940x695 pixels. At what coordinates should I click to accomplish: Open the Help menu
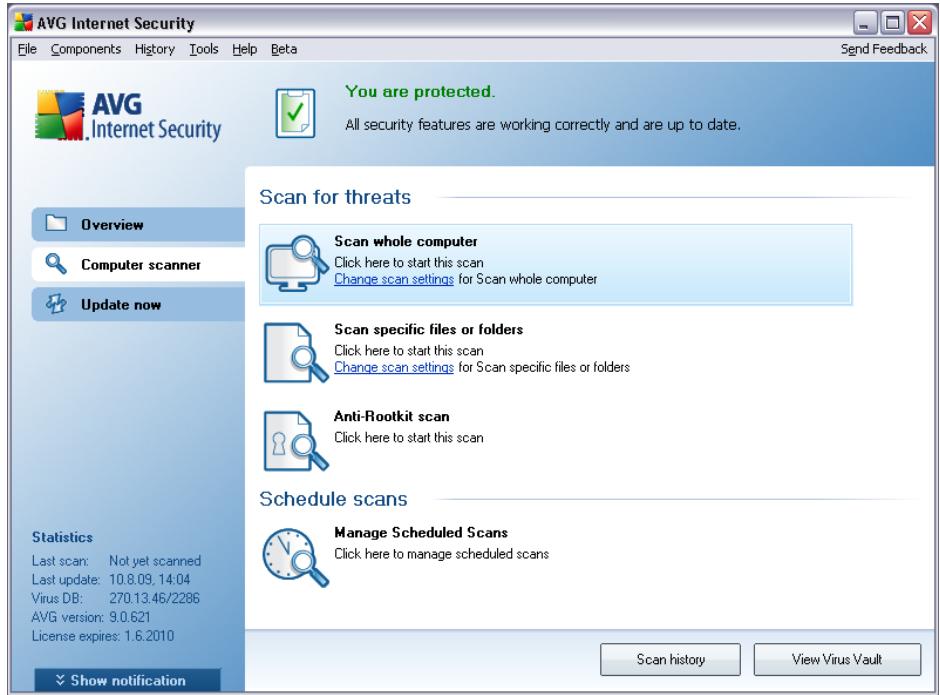tap(245, 49)
